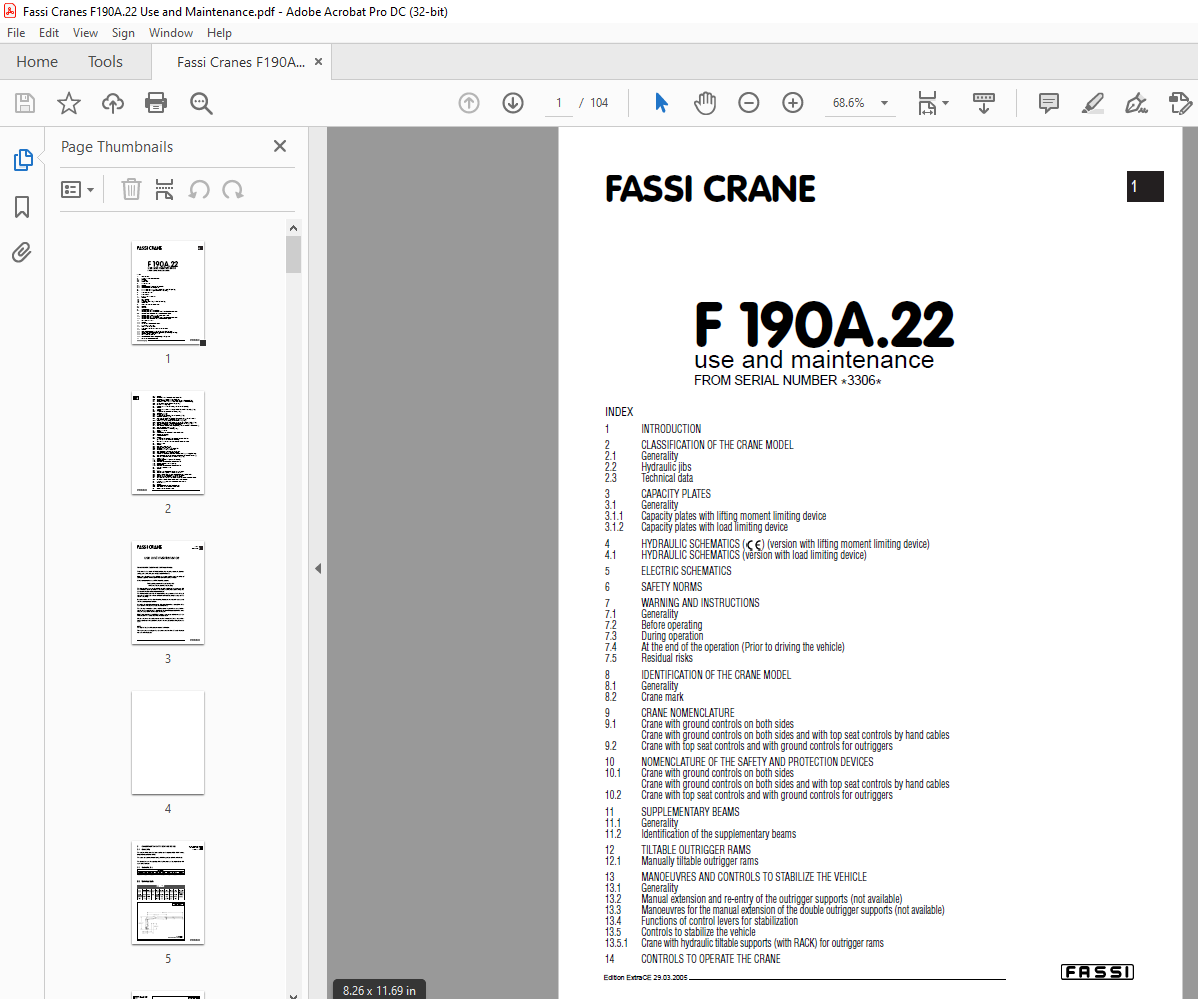The height and width of the screenshot is (999, 1198).
Task: Open the Find text magnifier
Action: click(201, 103)
